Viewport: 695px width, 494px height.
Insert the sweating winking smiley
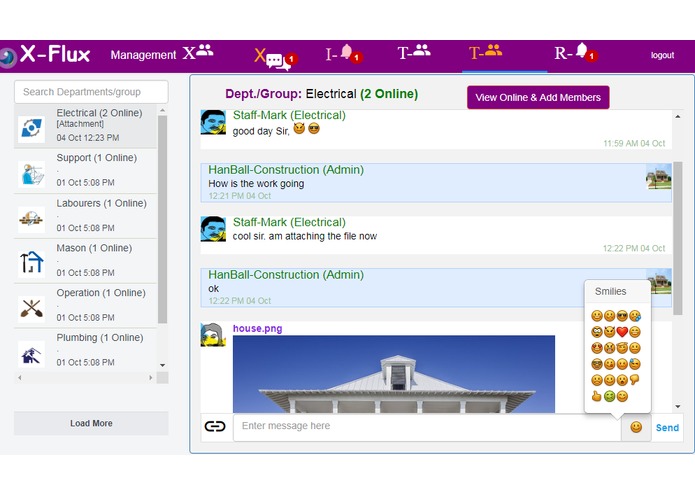pyautogui.click(x=635, y=364)
